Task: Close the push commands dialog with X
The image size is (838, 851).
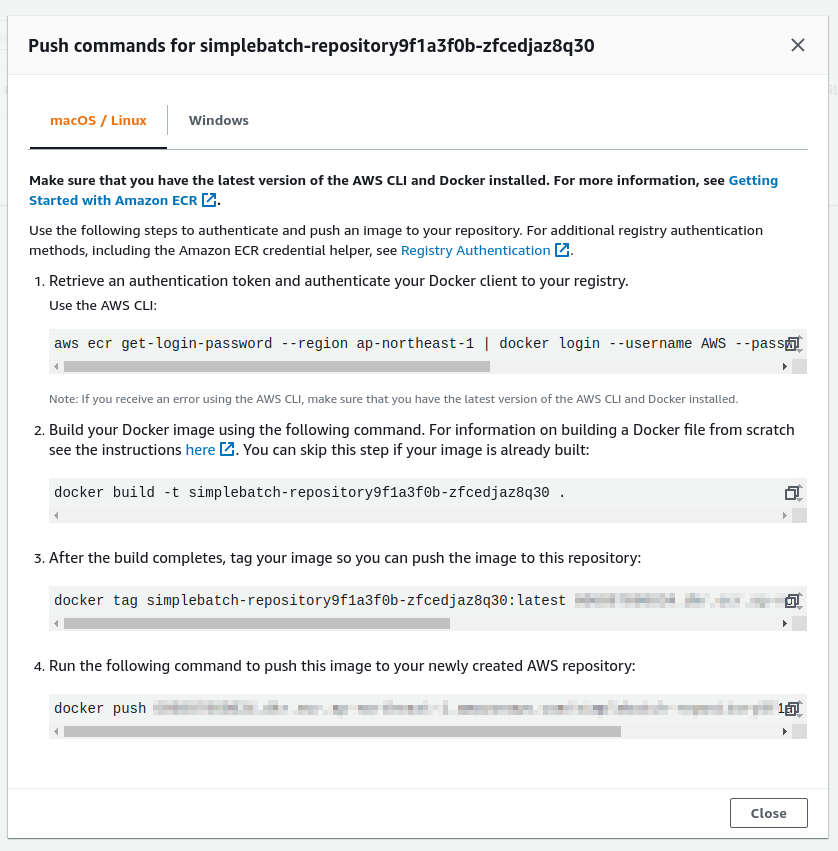Action: pos(797,45)
